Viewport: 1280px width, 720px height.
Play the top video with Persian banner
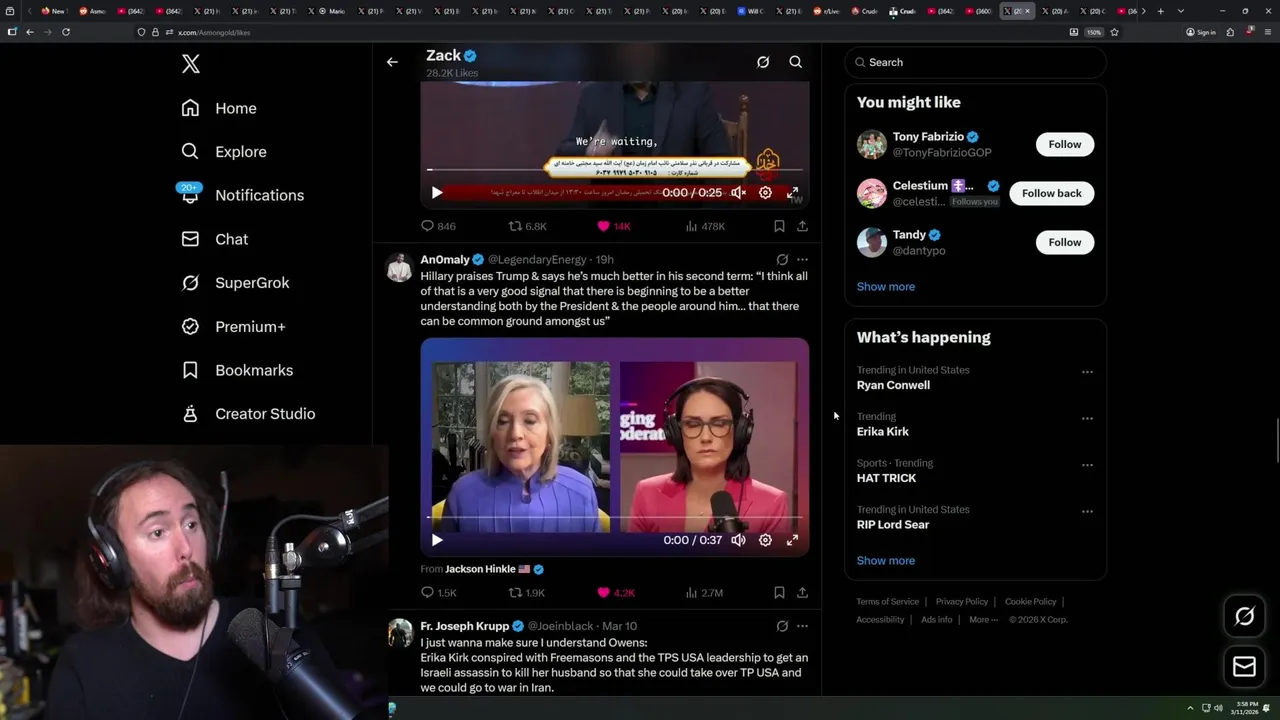(437, 192)
